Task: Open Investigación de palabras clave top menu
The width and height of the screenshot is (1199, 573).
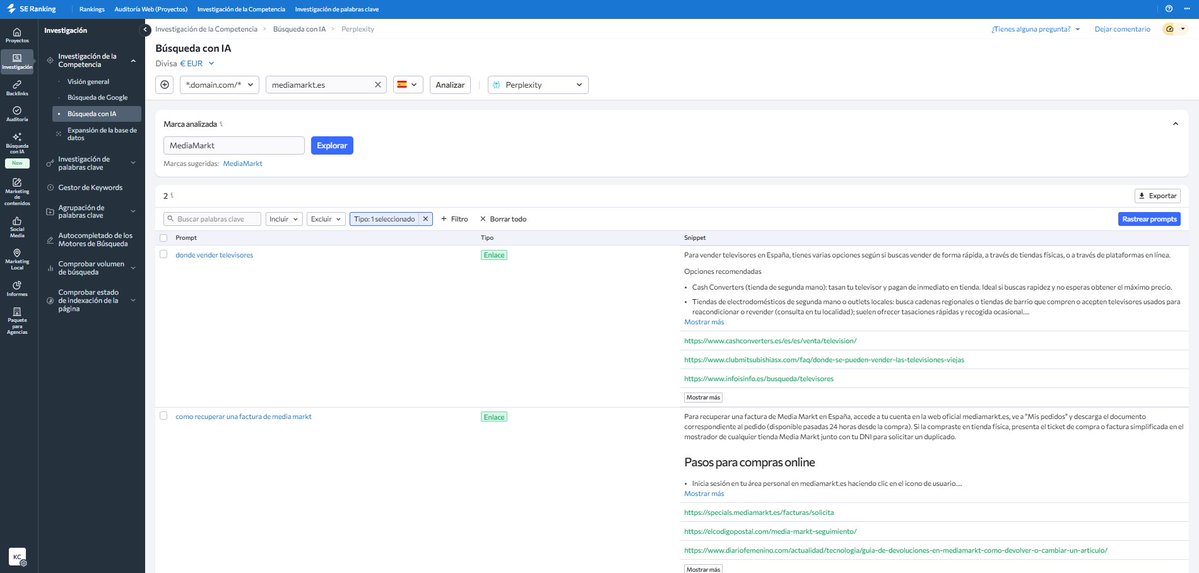Action: pyautogui.click(x=336, y=9)
